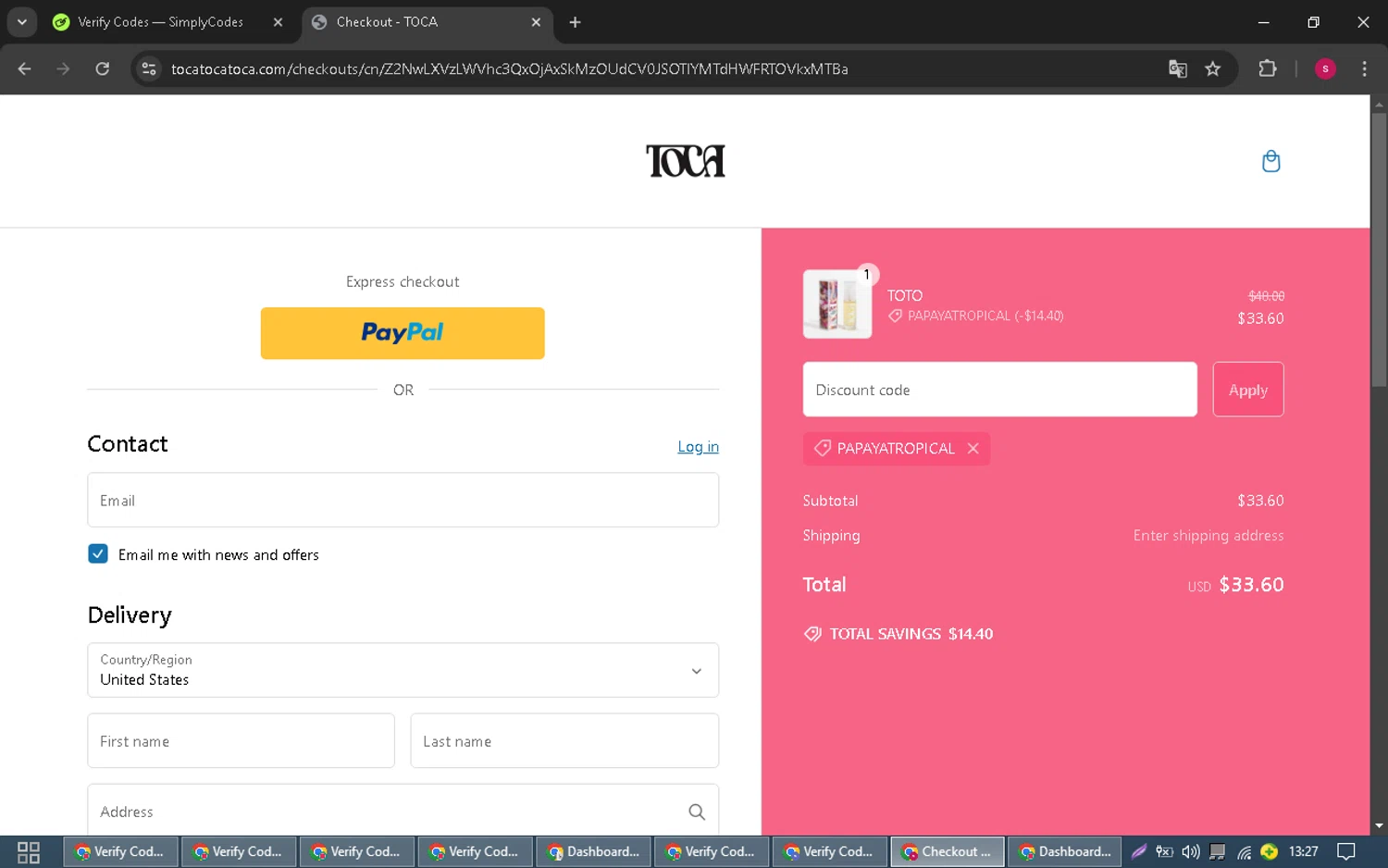Open the first Verify Cod... taskbar window
This screenshot has width=1388, height=868.
120,851
